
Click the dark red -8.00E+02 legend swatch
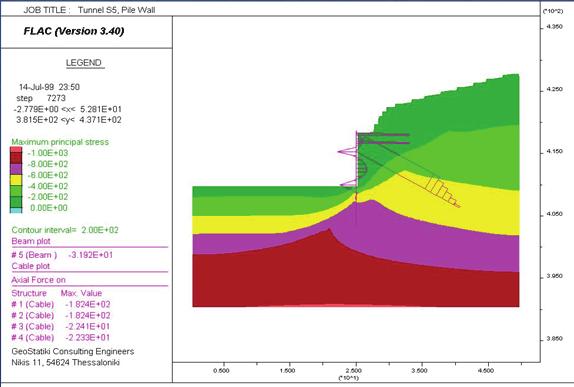[x=16, y=158]
